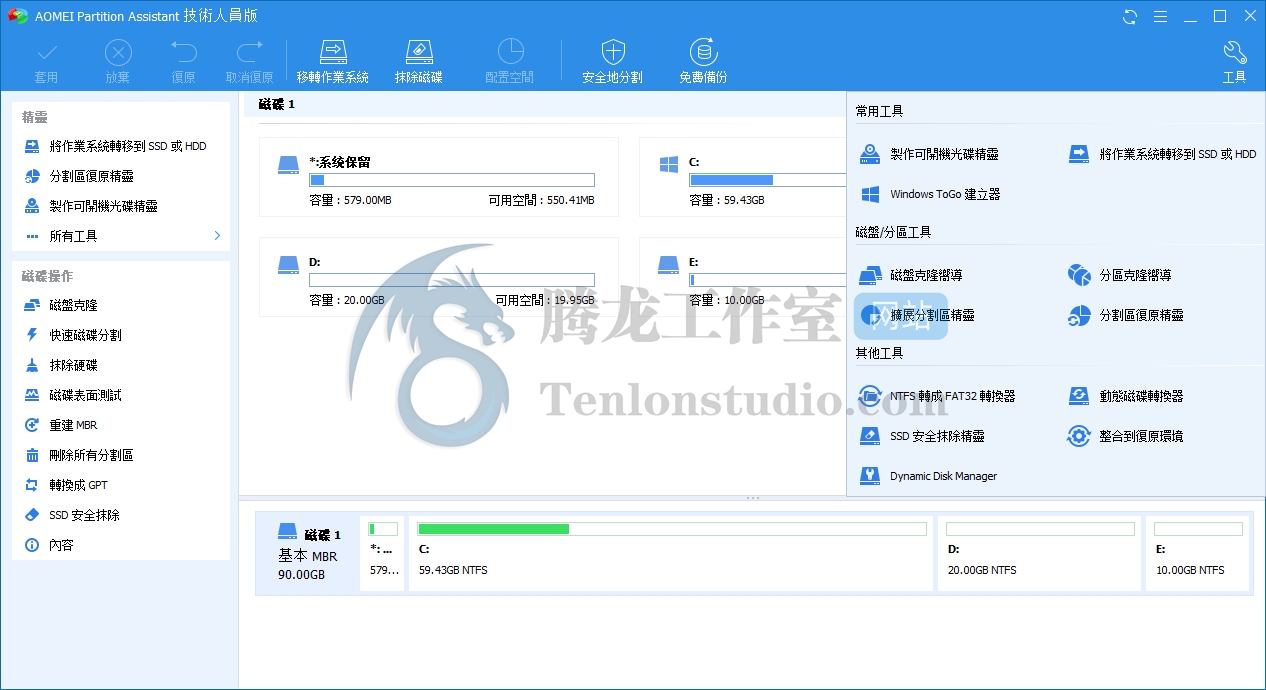Viewport: 1266px width, 690px height.
Task: Open the hamburger menu in title bar
Action: pyautogui.click(x=1160, y=16)
